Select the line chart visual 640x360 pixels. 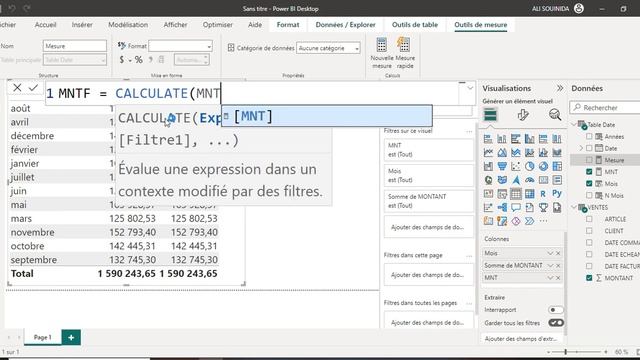(488, 153)
